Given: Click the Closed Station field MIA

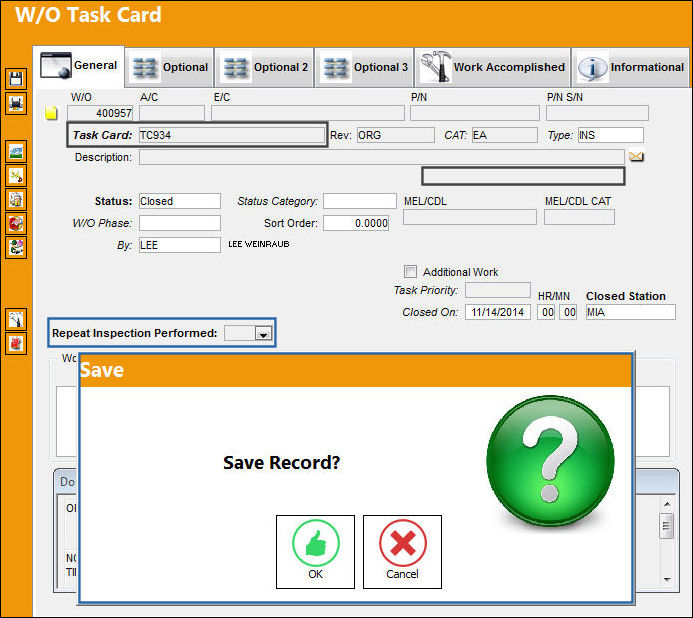Looking at the screenshot, I should pyautogui.click(x=631, y=312).
